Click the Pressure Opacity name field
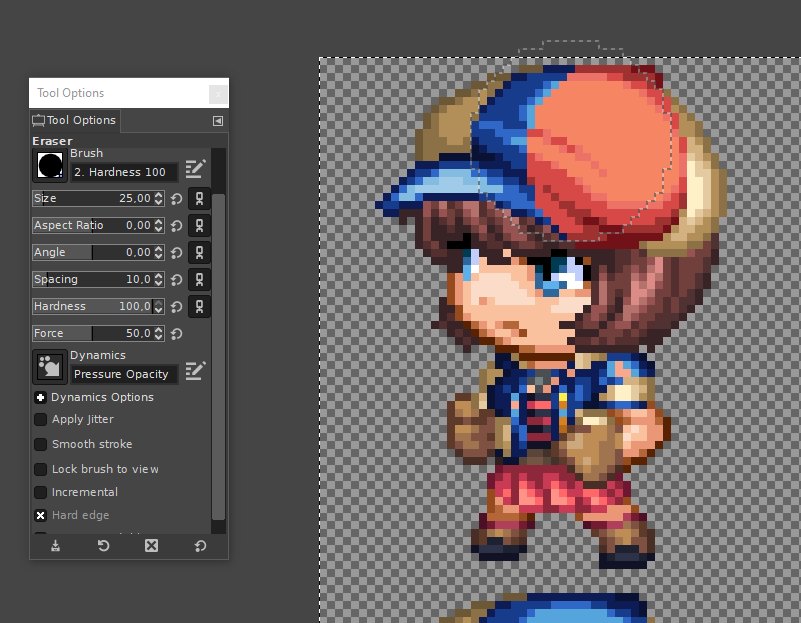Screen dimensions: 801x623 (124, 374)
